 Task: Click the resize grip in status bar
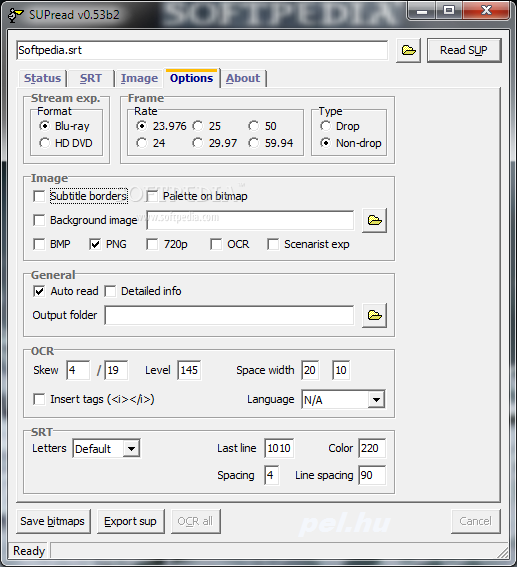click(503, 552)
